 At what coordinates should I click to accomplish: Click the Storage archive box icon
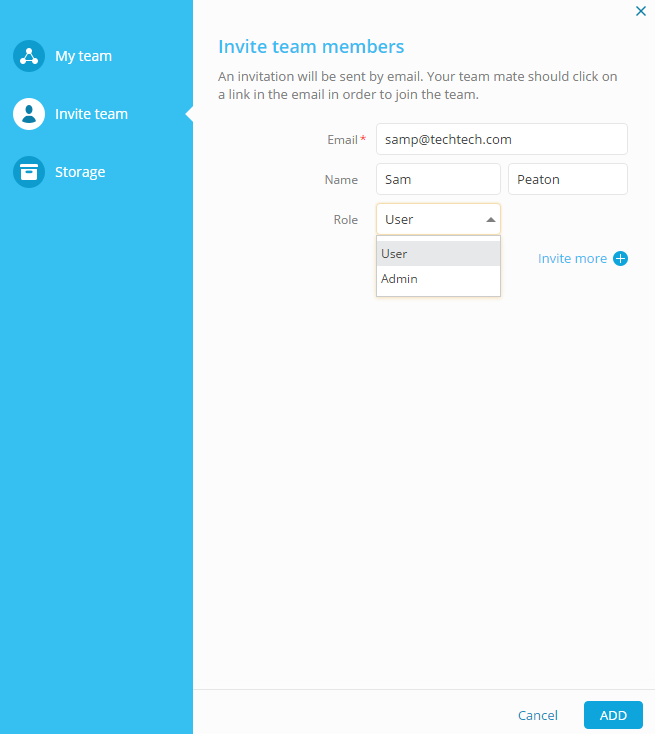point(29,172)
